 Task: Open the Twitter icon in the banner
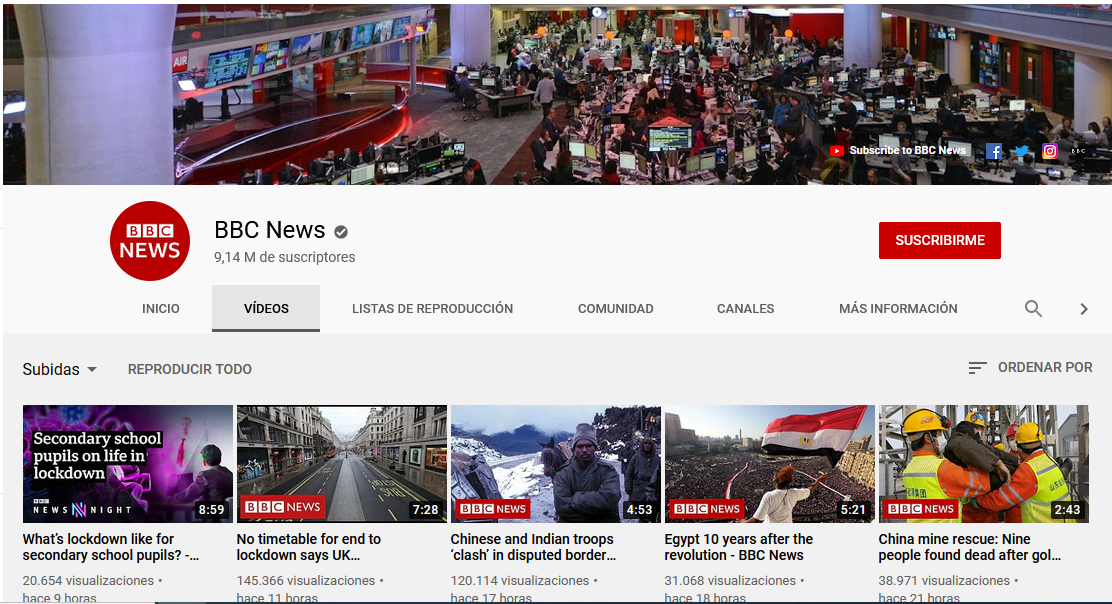coord(1022,151)
